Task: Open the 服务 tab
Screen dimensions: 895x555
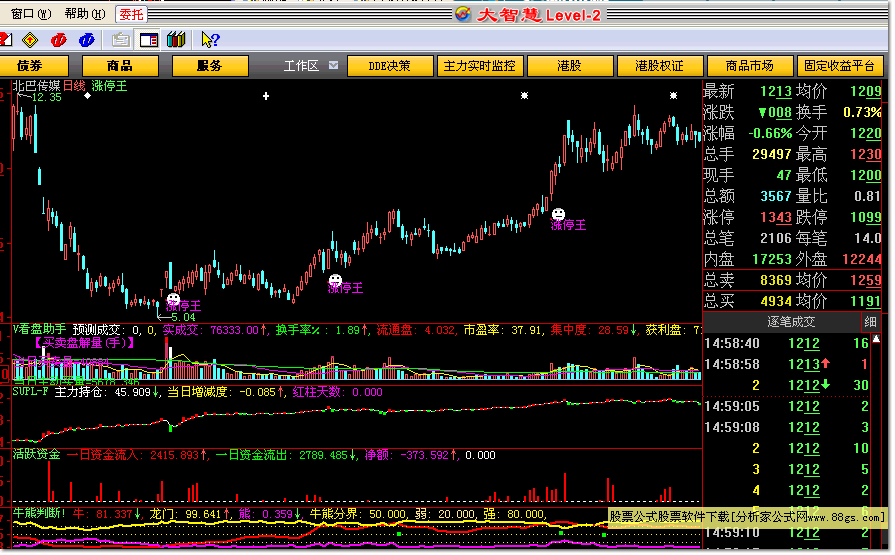Action: coord(209,66)
